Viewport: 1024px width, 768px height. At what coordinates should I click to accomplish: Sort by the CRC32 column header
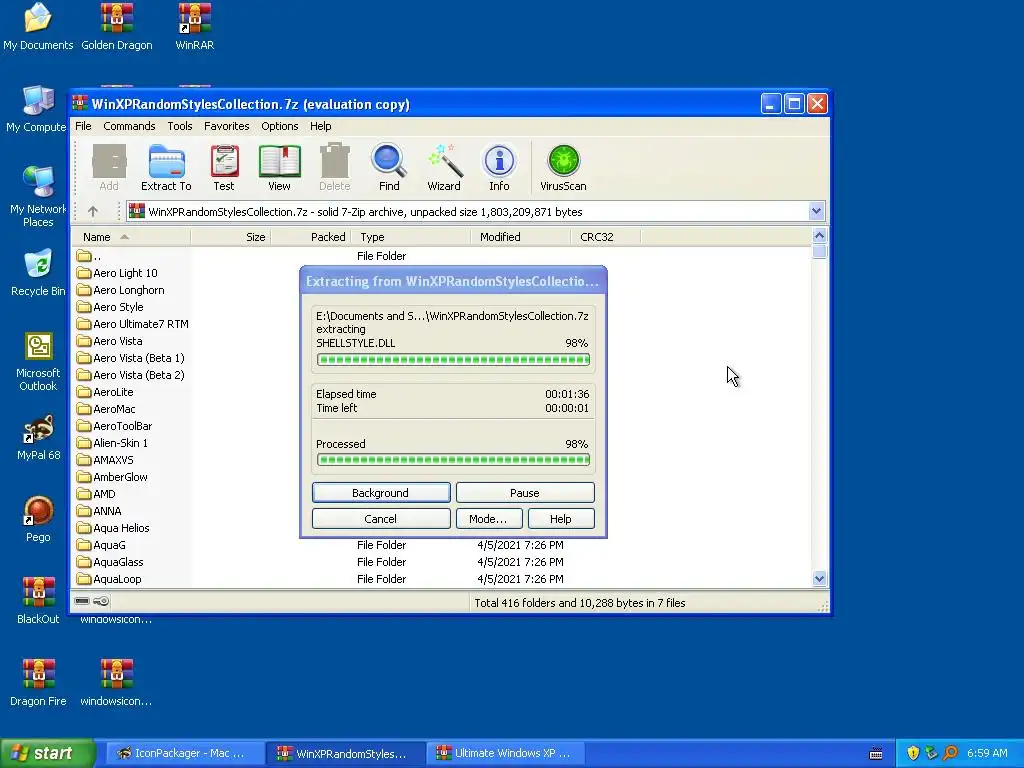pyautogui.click(x=605, y=237)
